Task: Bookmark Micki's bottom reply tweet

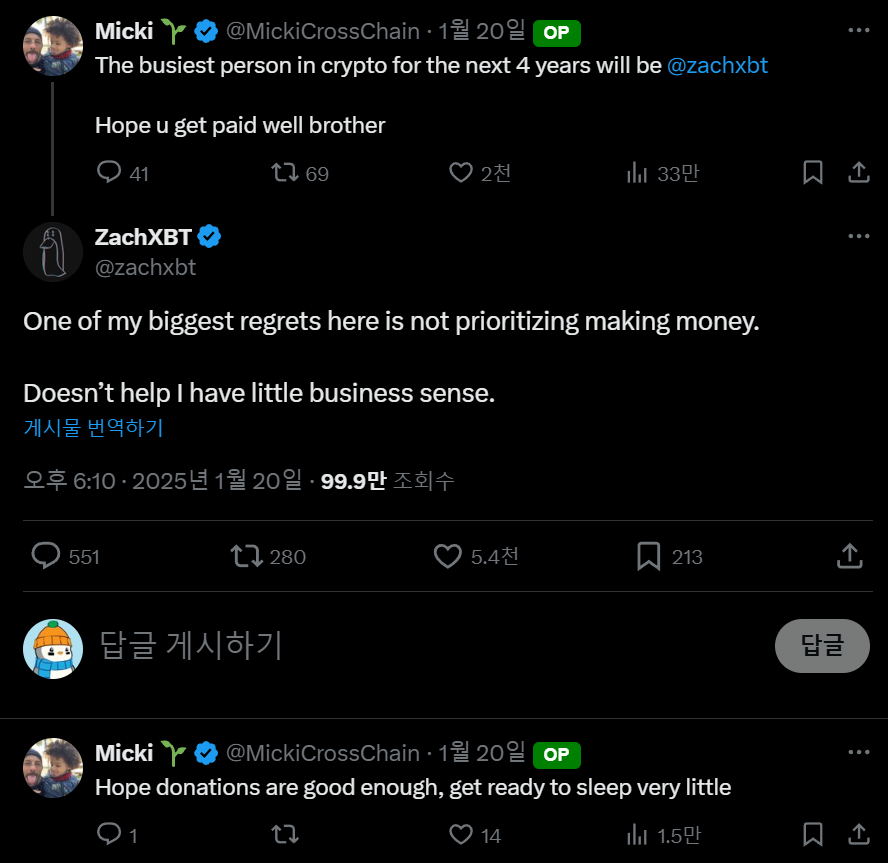Action: tap(813, 834)
